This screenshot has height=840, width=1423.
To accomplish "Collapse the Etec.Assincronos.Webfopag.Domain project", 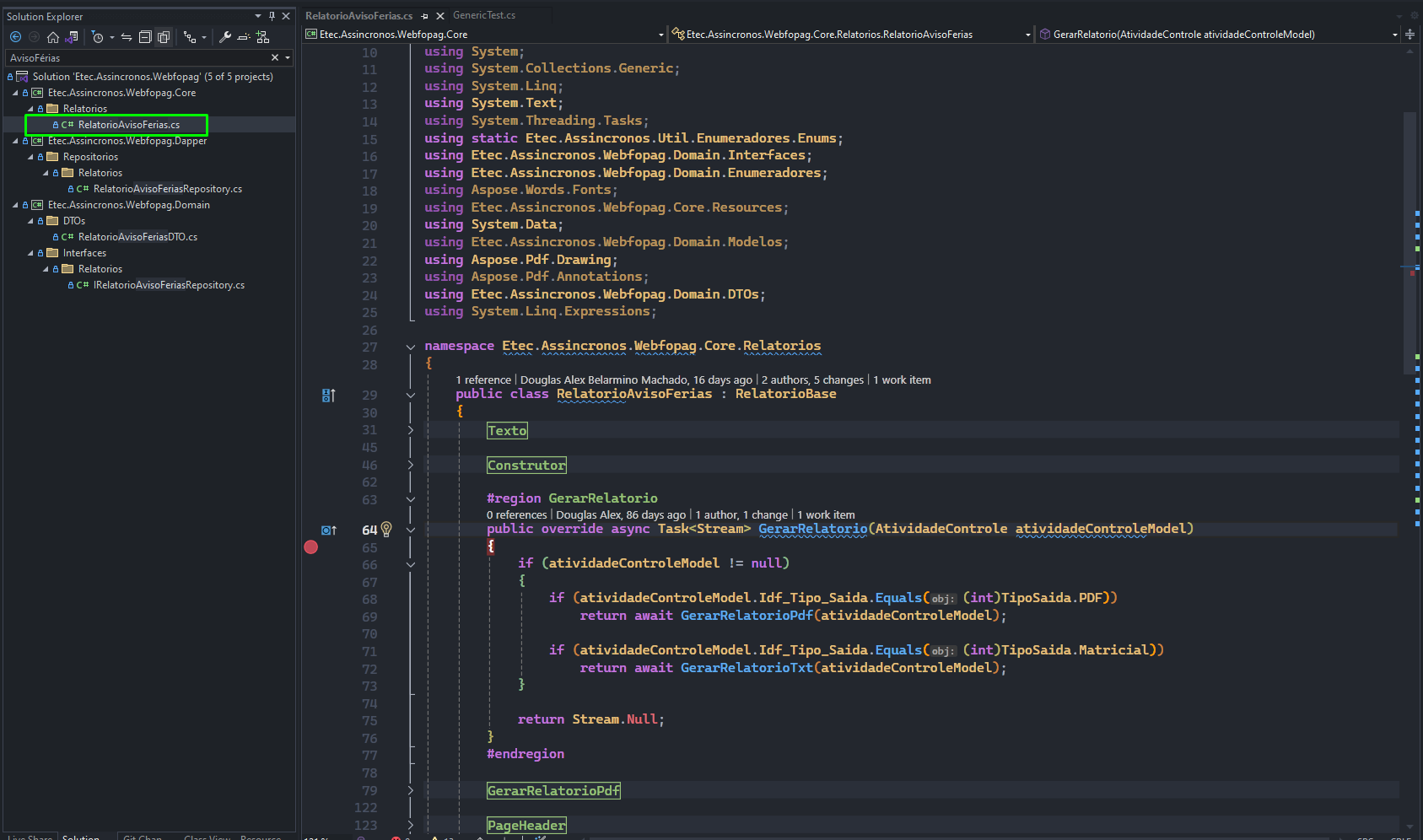I will click(15, 205).
